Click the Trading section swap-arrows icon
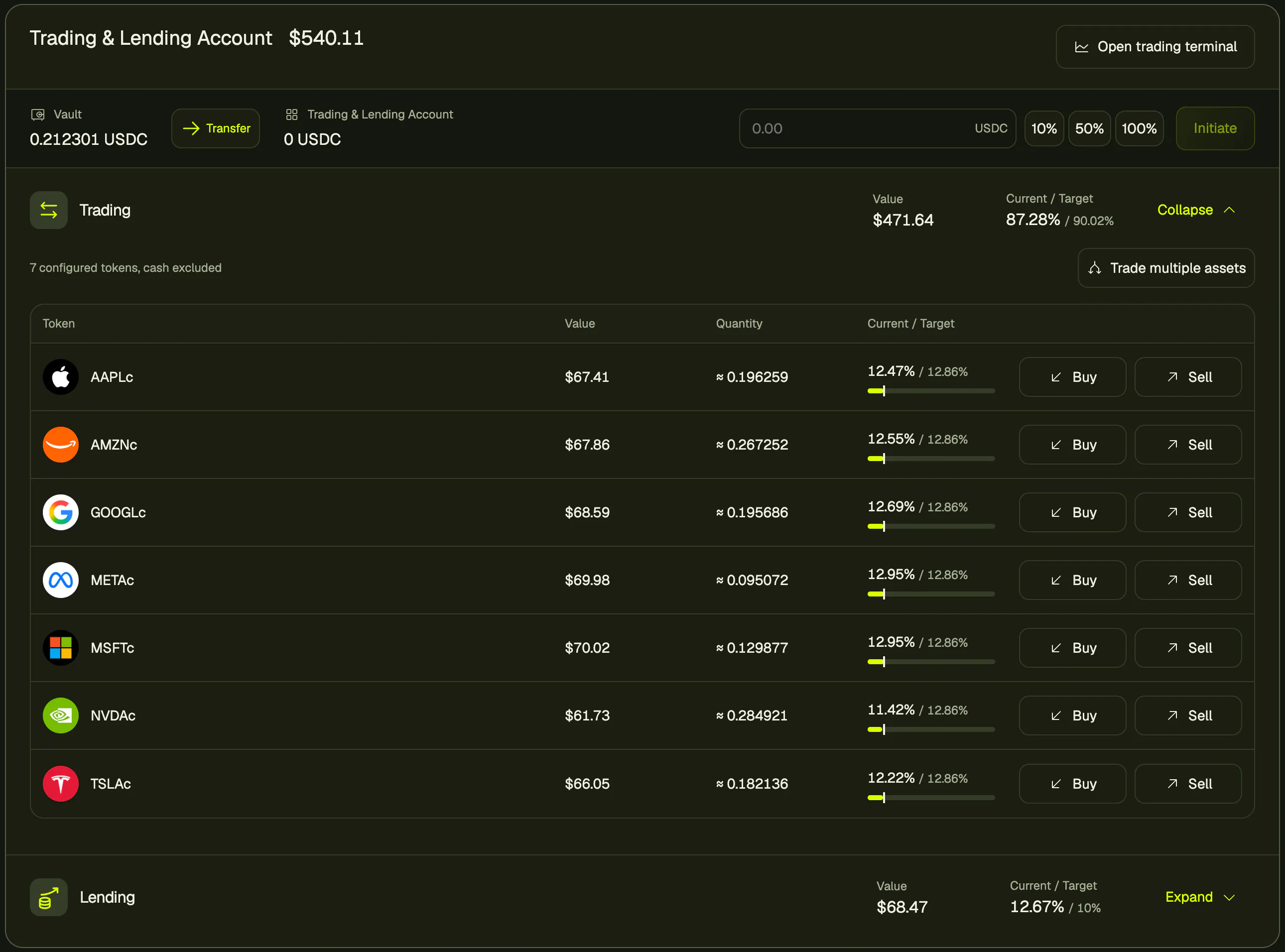 pyautogui.click(x=49, y=210)
